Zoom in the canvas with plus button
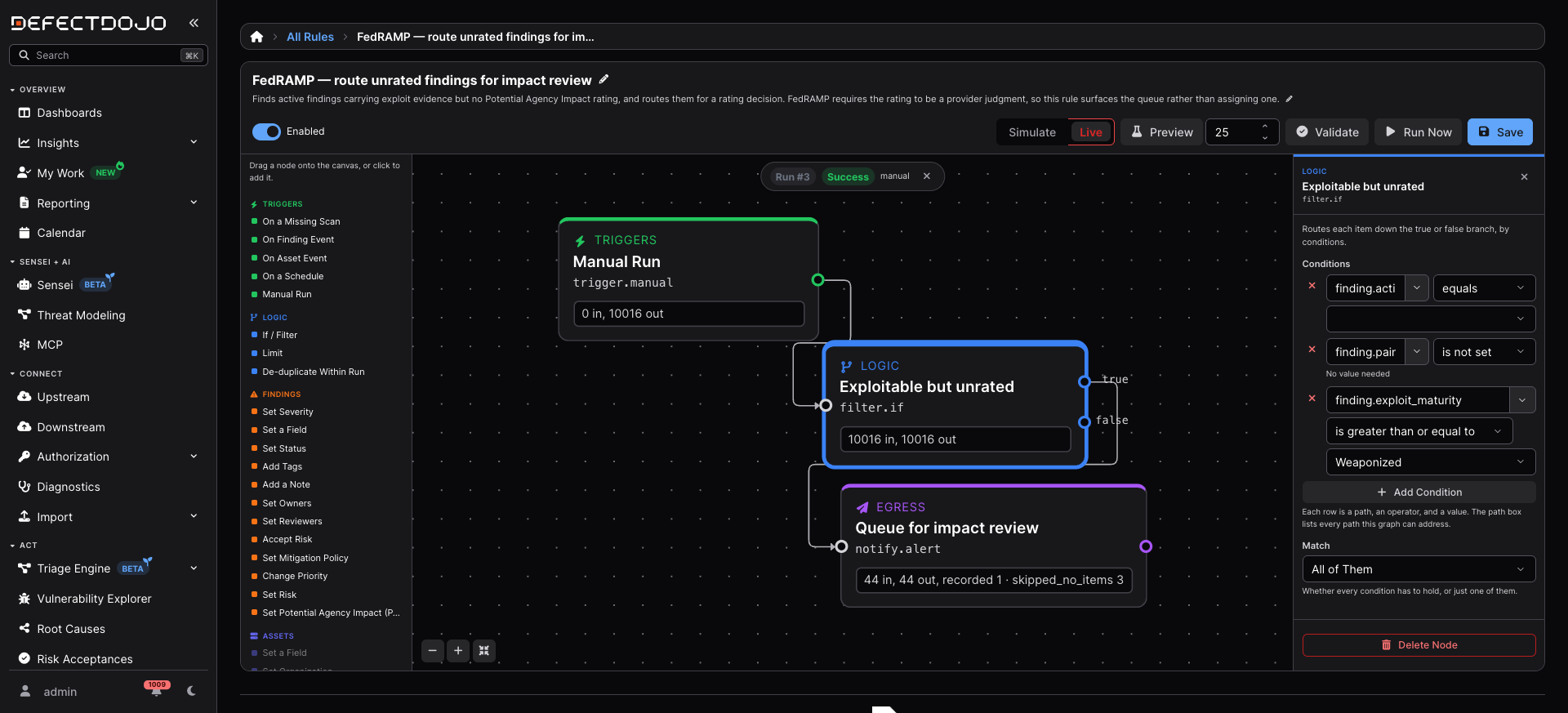 pyautogui.click(x=458, y=651)
